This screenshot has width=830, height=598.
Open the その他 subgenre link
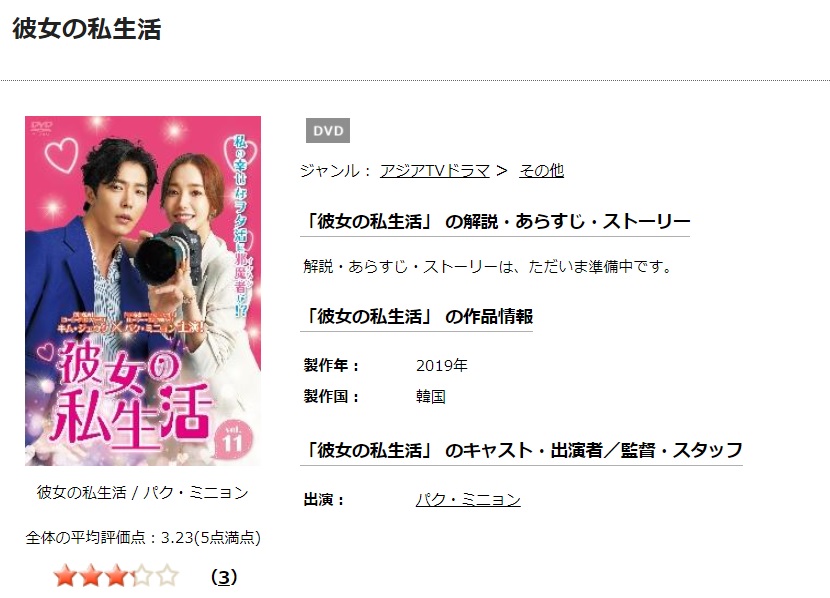[541, 171]
